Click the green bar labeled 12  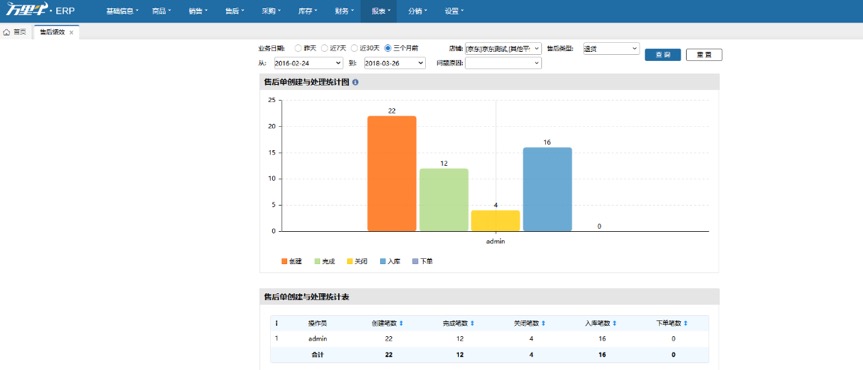pos(444,200)
